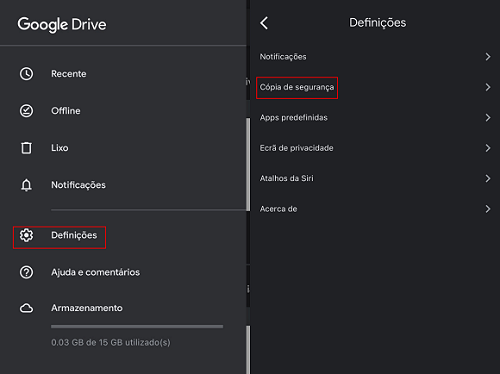
Task: Open Apps predefinidas settings row
Action: pos(375,117)
